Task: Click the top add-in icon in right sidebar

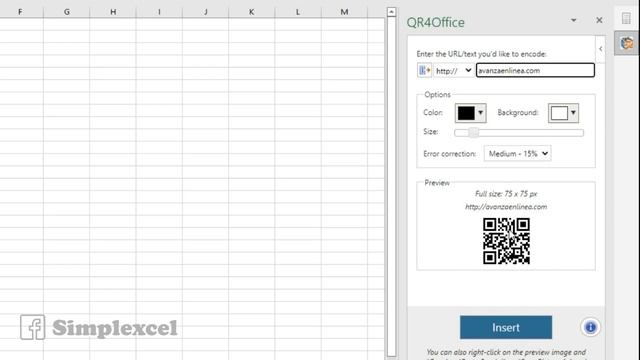Action: [x=626, y=18]
